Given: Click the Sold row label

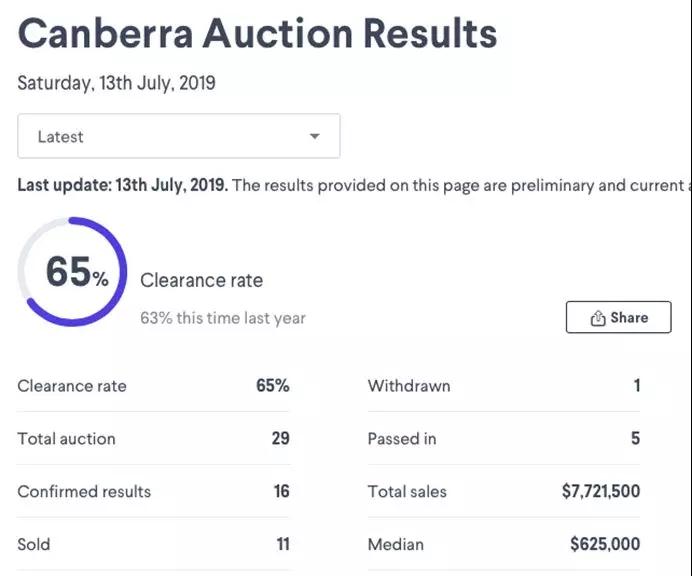Looking at the screenshot, I should (x=34, y=544).
